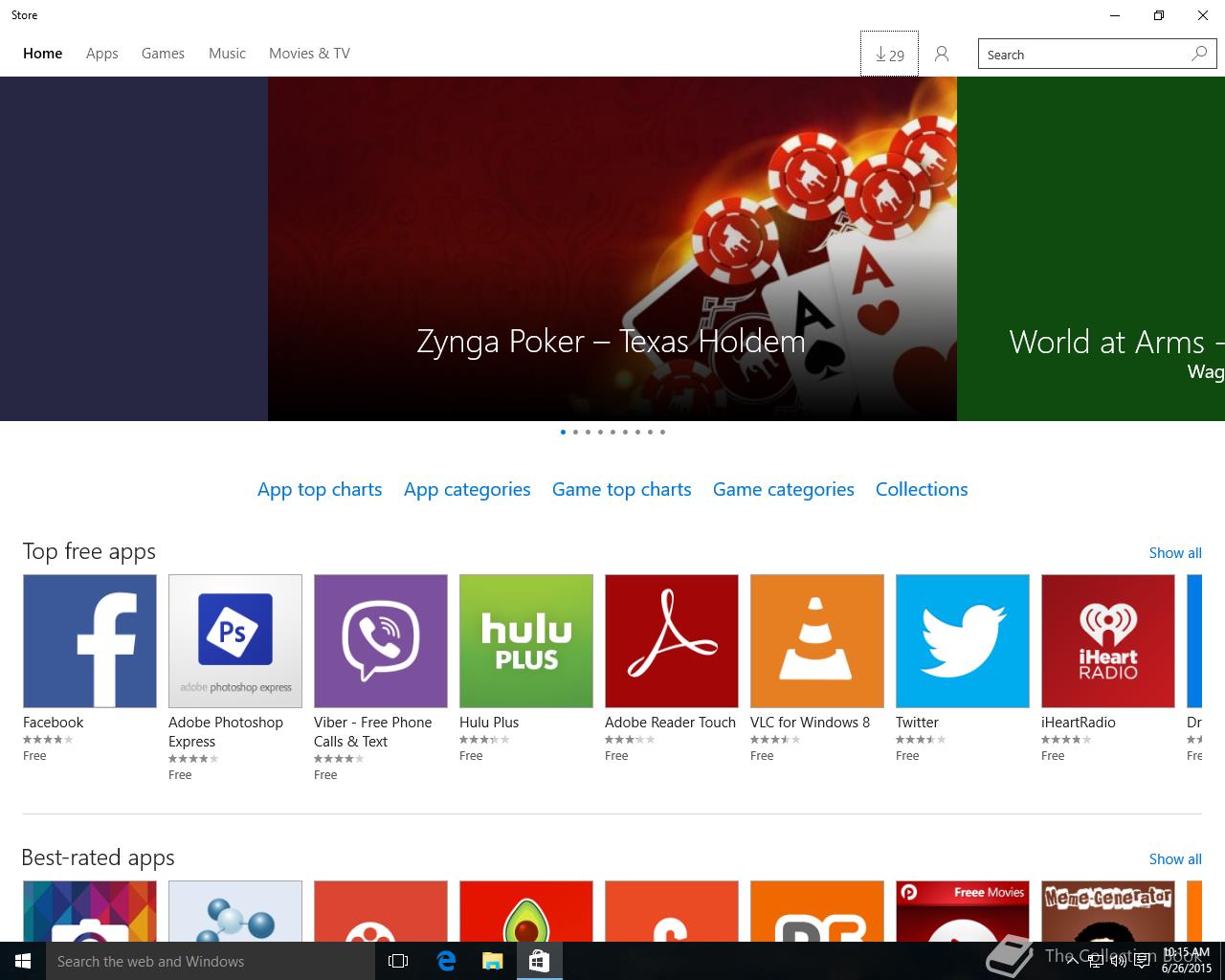Click the taskbar clock showing 10:15 AM
The height and width of the screenshot is (980, 1225).
(x=1187, y=961)
